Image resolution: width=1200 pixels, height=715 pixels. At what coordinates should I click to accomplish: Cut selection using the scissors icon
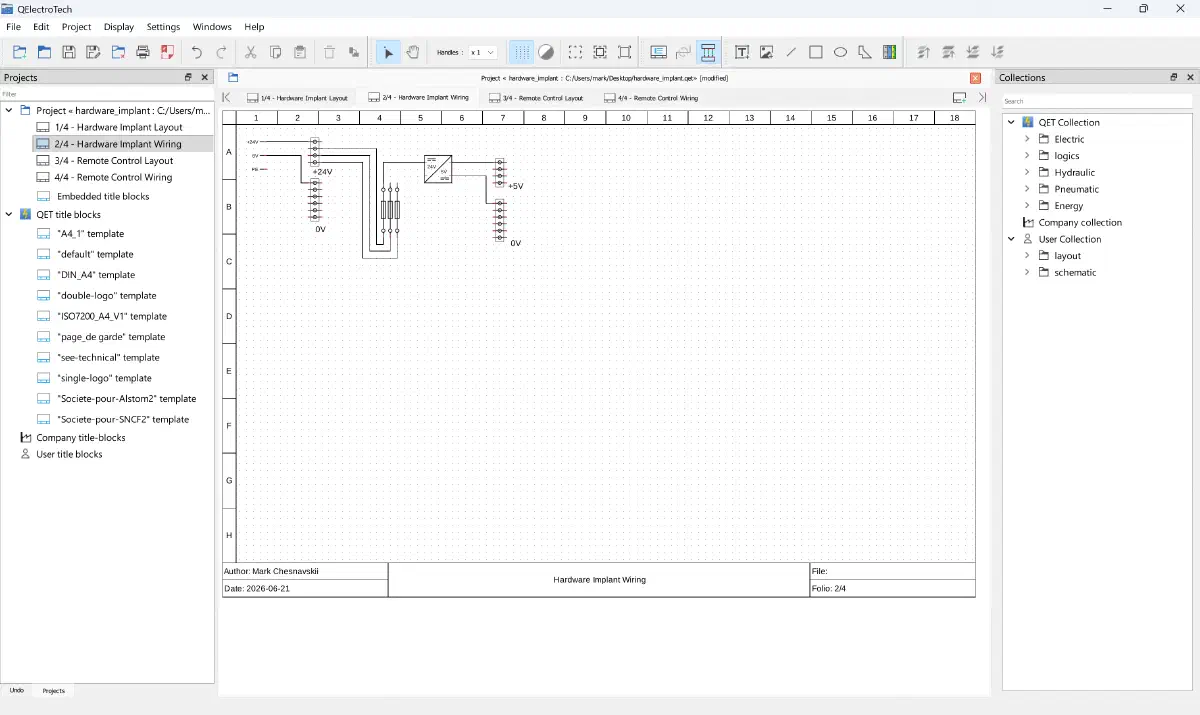click(x=251, y=52)
